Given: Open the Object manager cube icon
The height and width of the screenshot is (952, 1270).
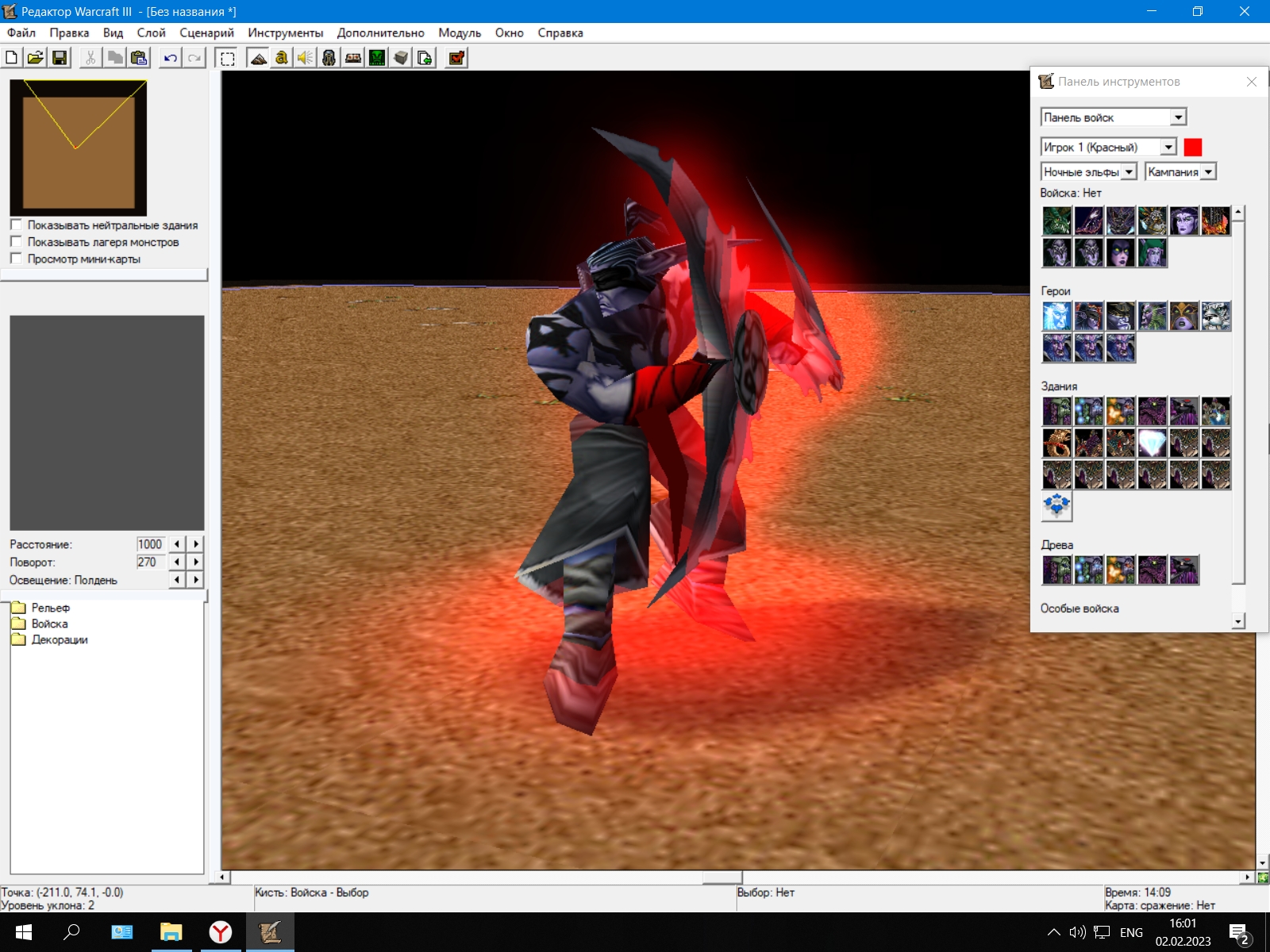Looking at the screenshot, I should tap(401, 58).
